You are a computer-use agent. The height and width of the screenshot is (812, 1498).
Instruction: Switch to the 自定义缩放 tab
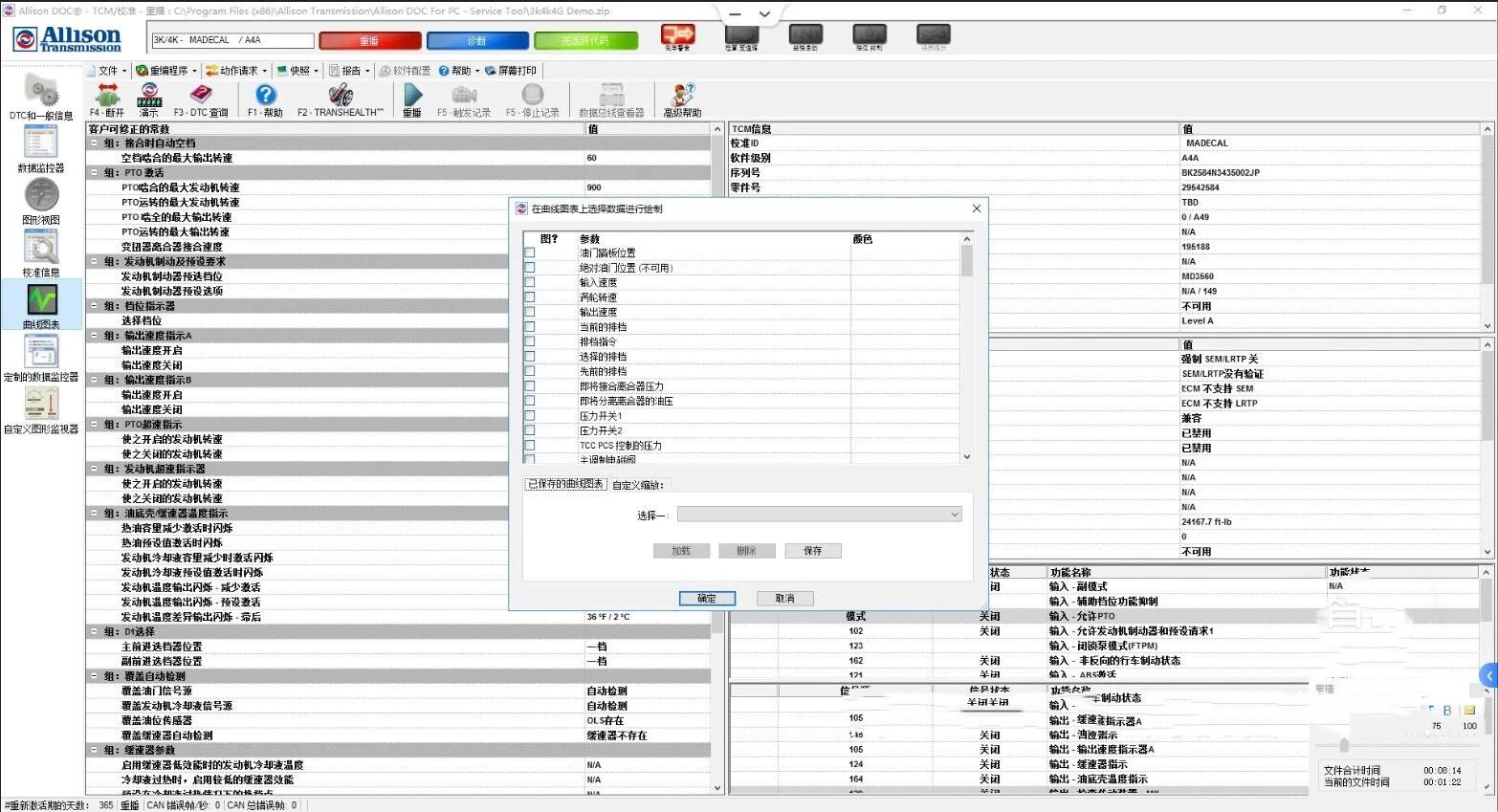pos(639,485)
